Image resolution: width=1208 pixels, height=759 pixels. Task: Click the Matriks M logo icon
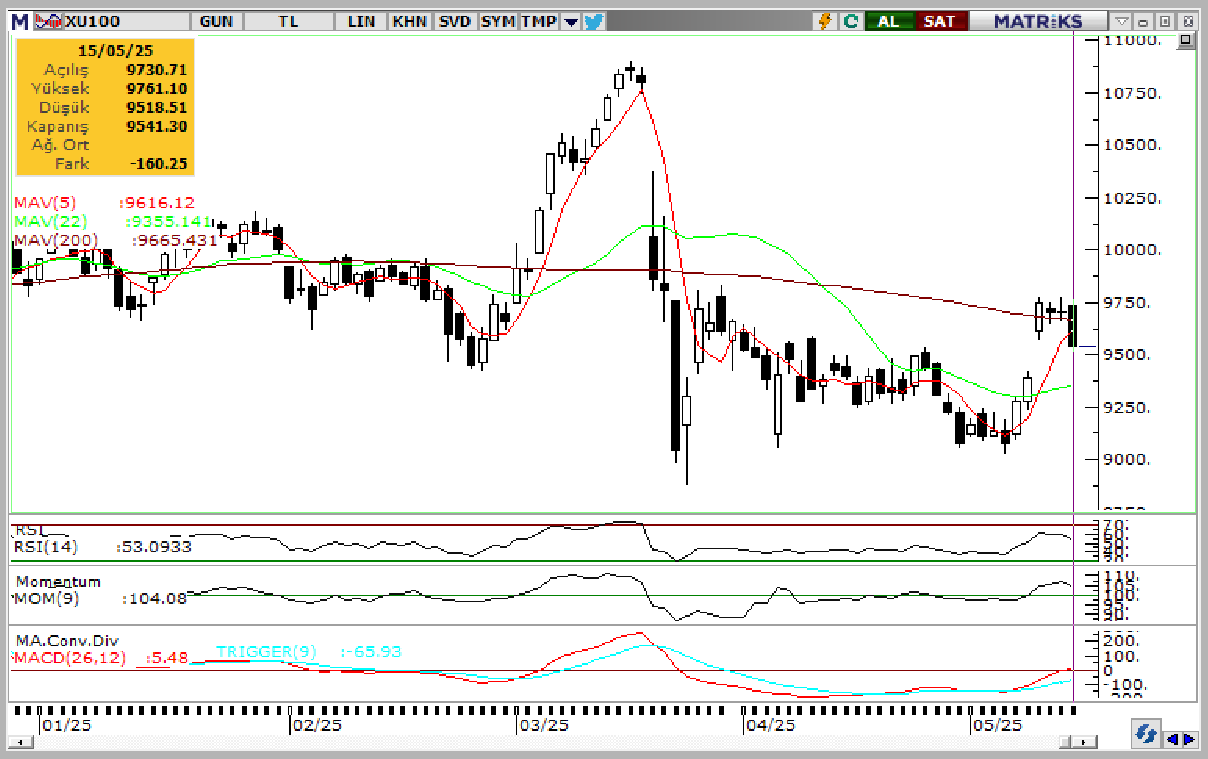pos(20,20)
